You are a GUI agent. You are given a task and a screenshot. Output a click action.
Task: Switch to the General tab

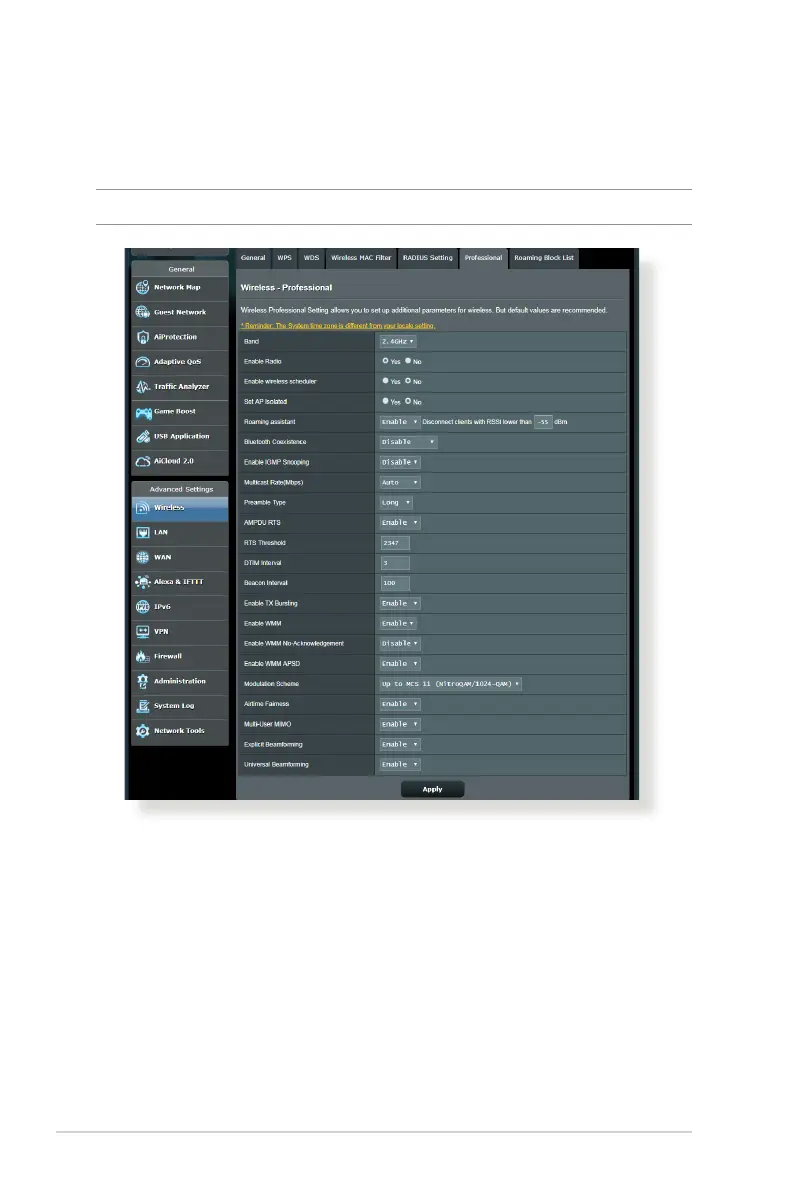(253, 258)
